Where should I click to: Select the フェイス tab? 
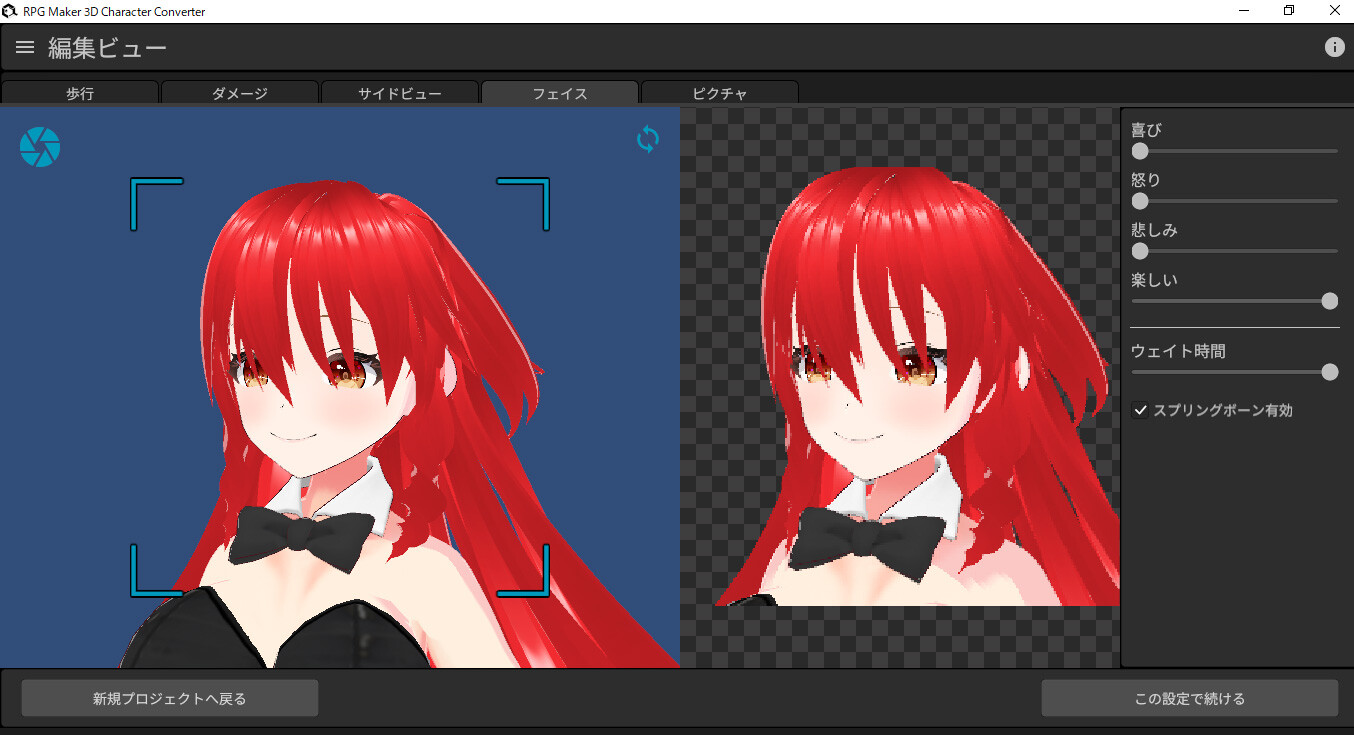(x=559, y=93)
